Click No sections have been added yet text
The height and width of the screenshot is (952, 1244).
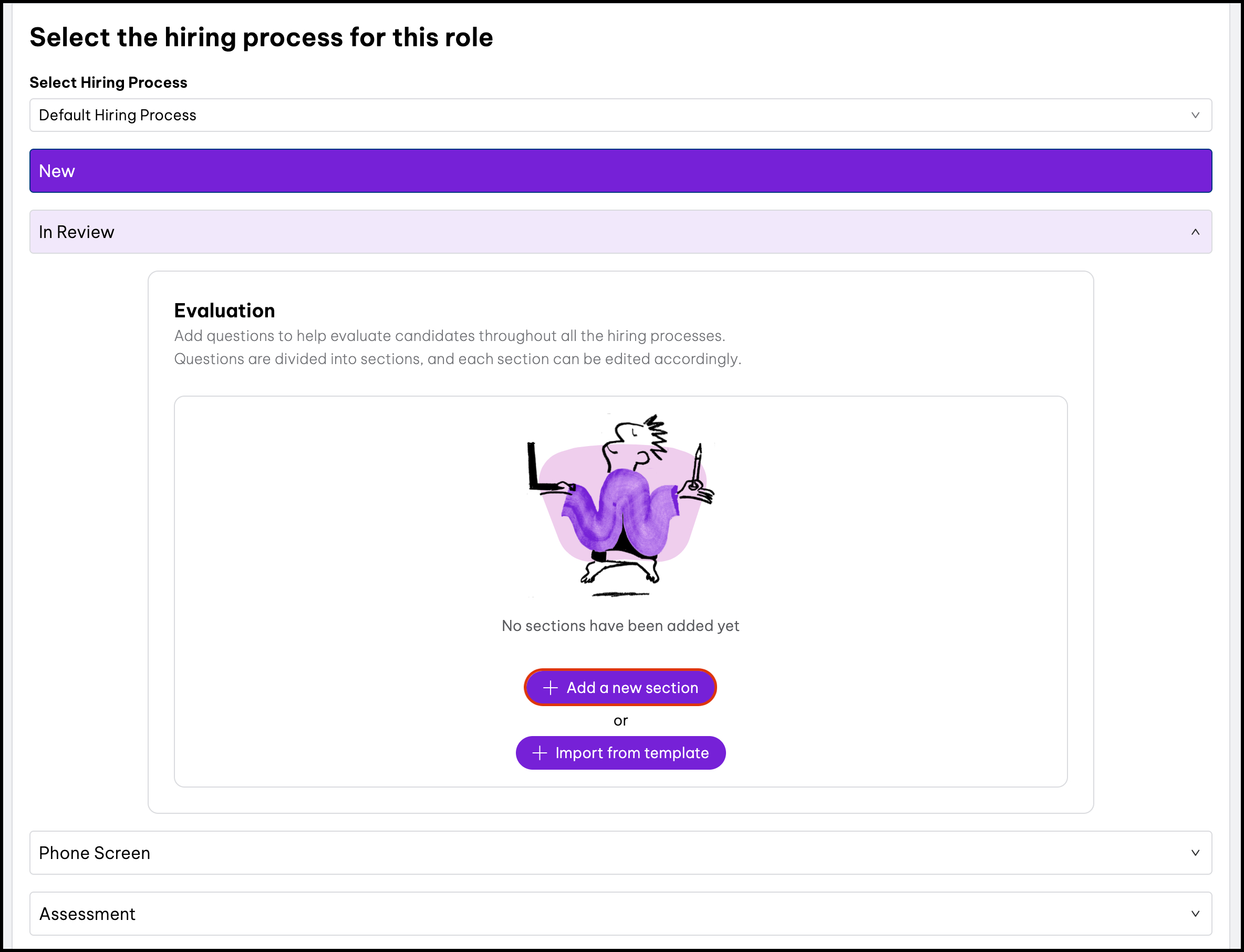point(620,626)
